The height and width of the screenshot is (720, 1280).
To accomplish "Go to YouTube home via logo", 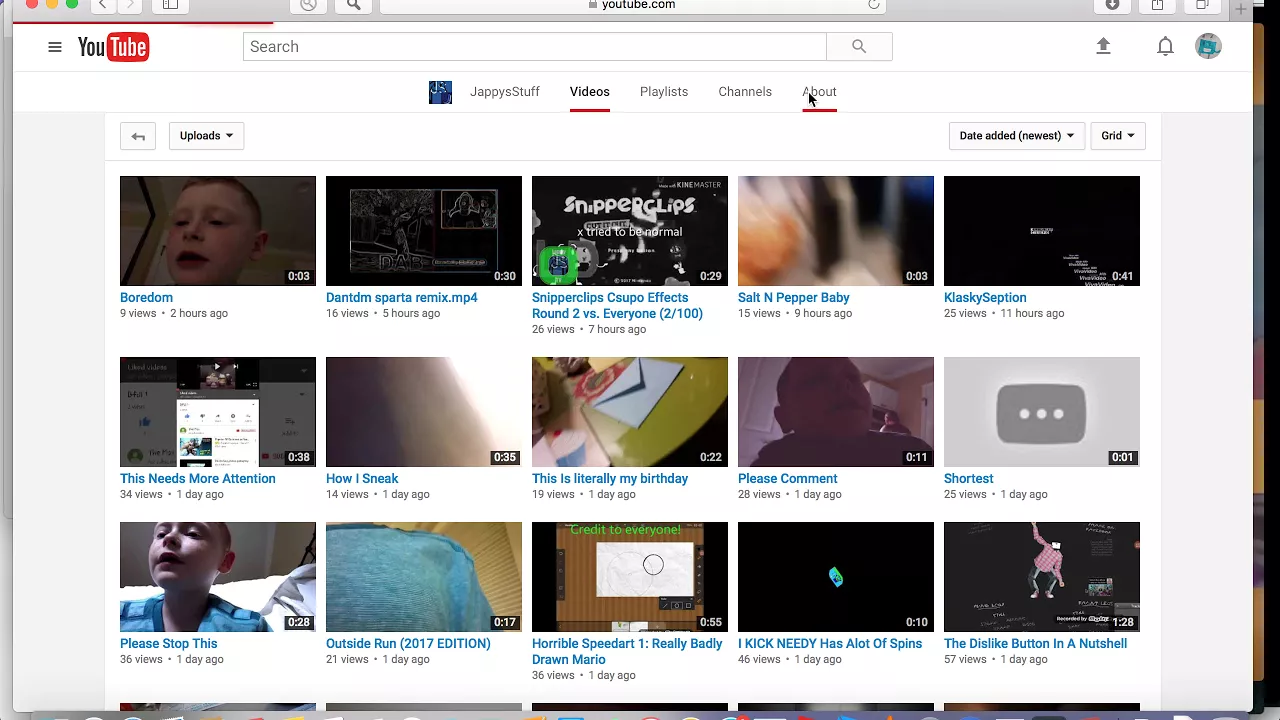I will point(113,47).
